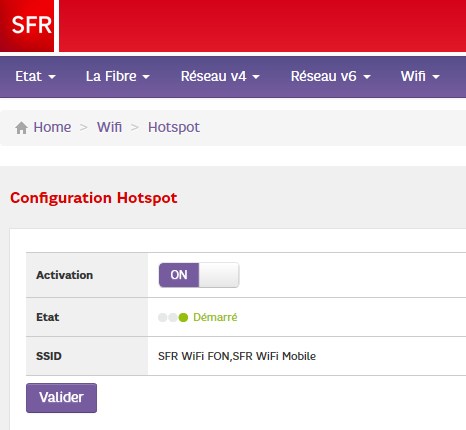
Task: Expand the La Fibre dropdown arrow
Action: [146, 77]
